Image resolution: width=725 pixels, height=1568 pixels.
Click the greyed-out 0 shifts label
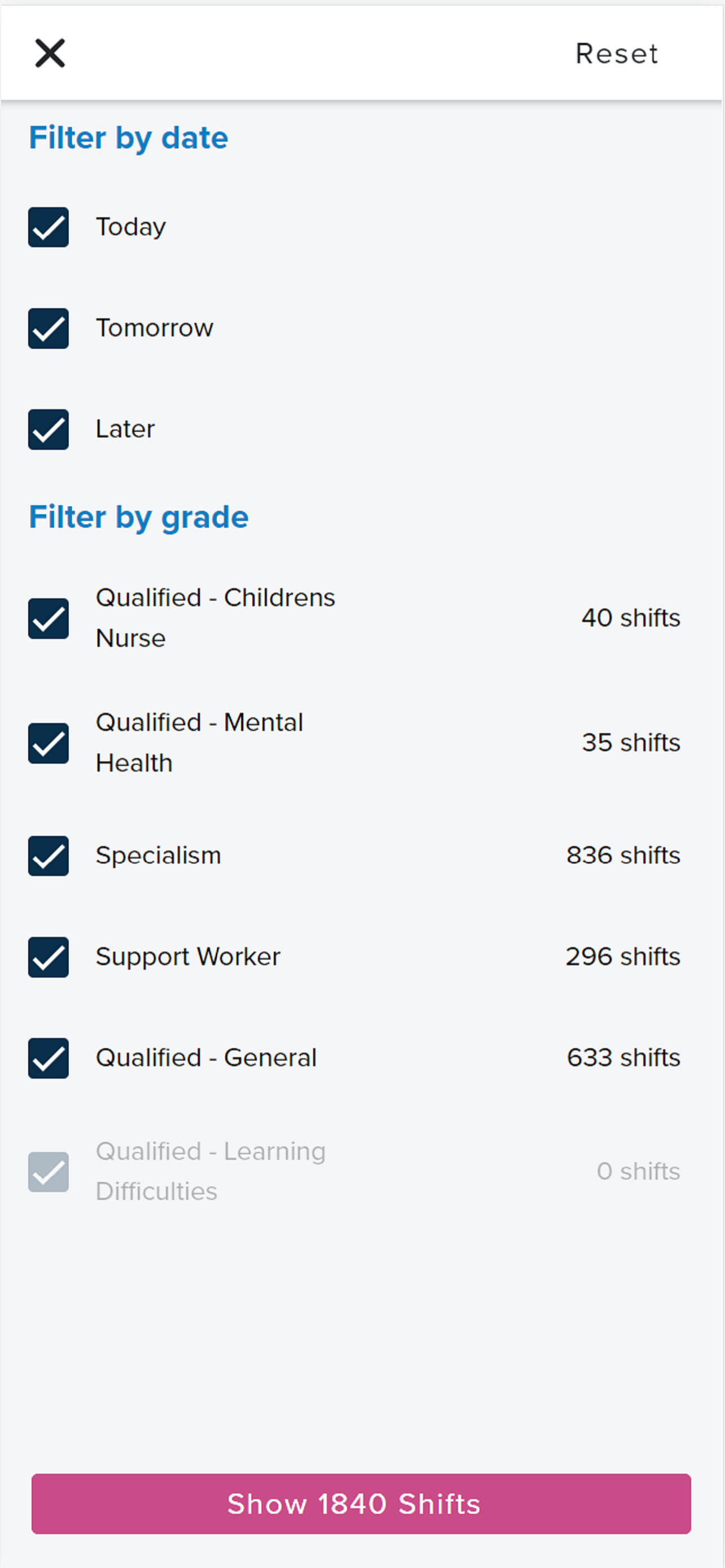638,1171
